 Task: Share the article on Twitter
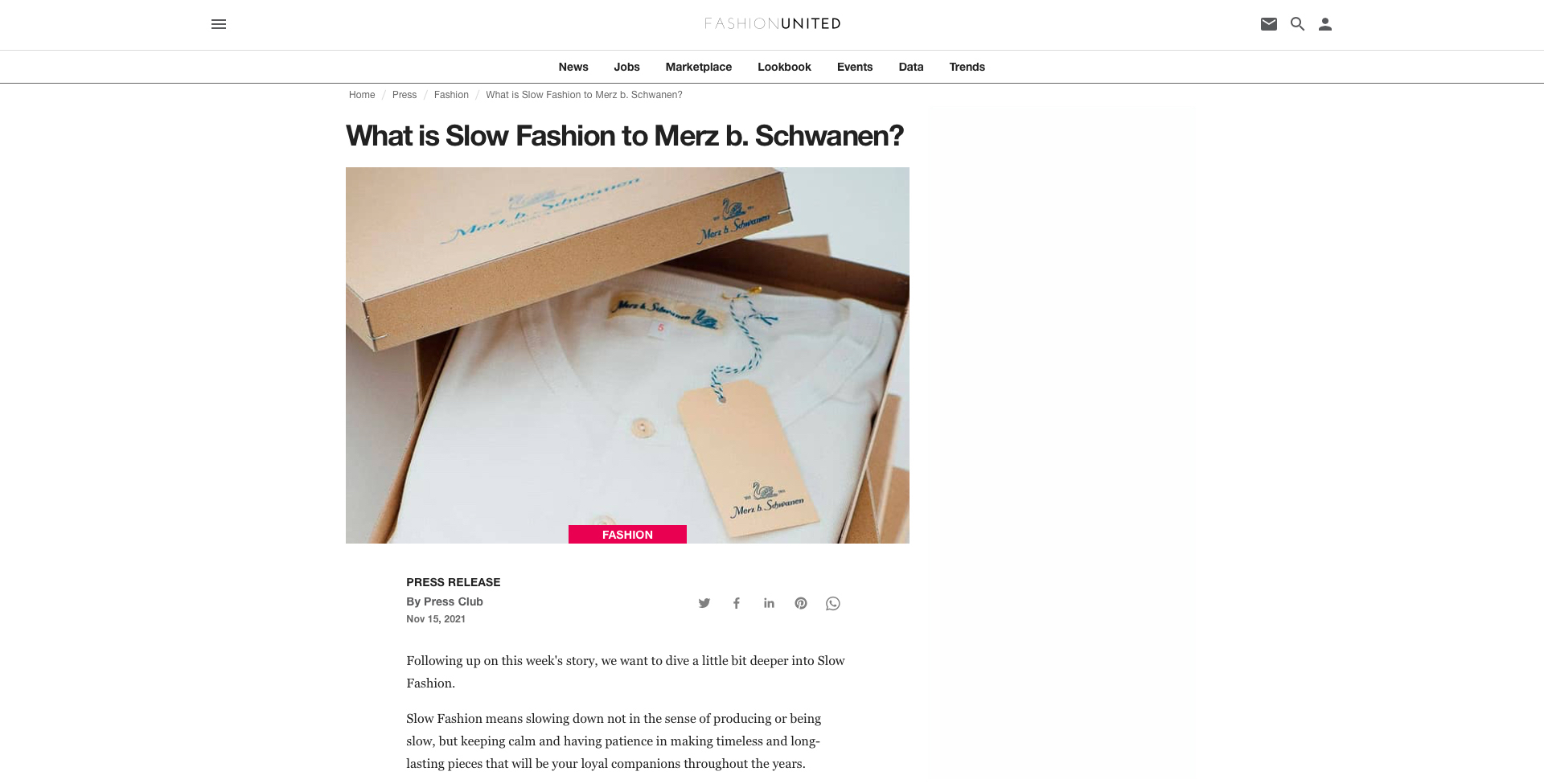coord(704,603)
